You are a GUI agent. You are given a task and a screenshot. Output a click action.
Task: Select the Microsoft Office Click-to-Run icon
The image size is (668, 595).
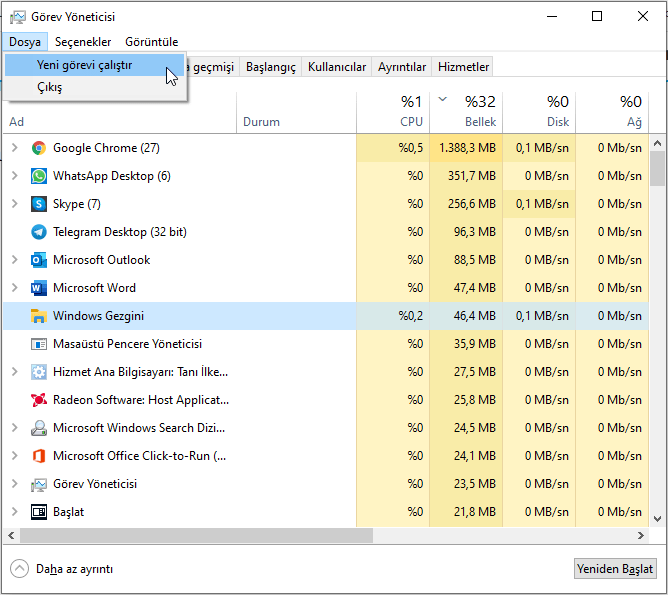39,456
